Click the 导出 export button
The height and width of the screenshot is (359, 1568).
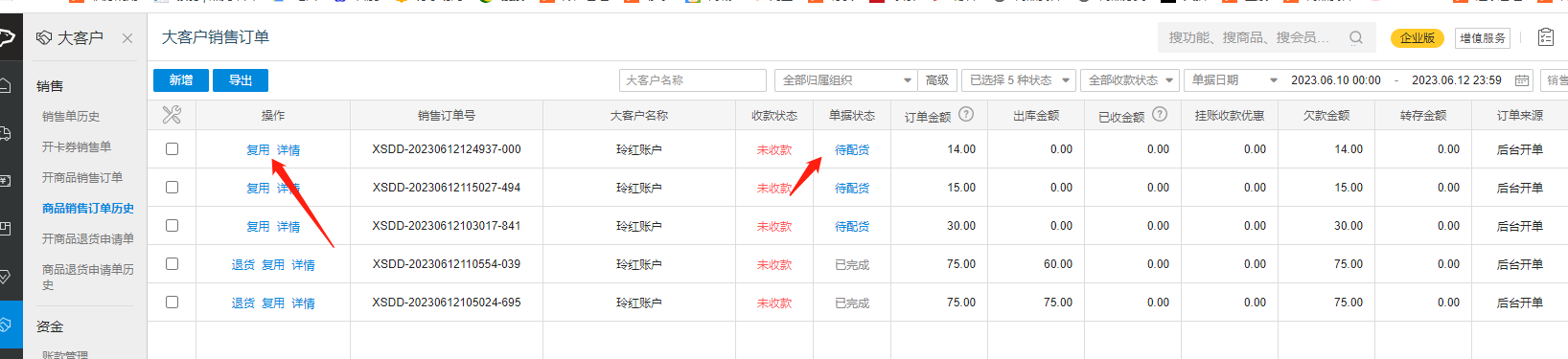point(241,80)
